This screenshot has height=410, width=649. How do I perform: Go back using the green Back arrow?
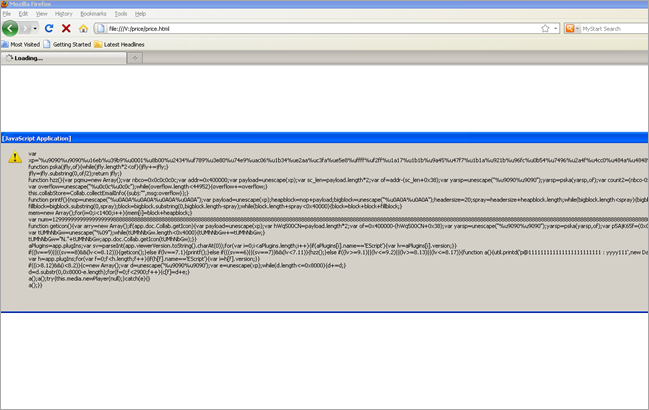click(11, 29)
